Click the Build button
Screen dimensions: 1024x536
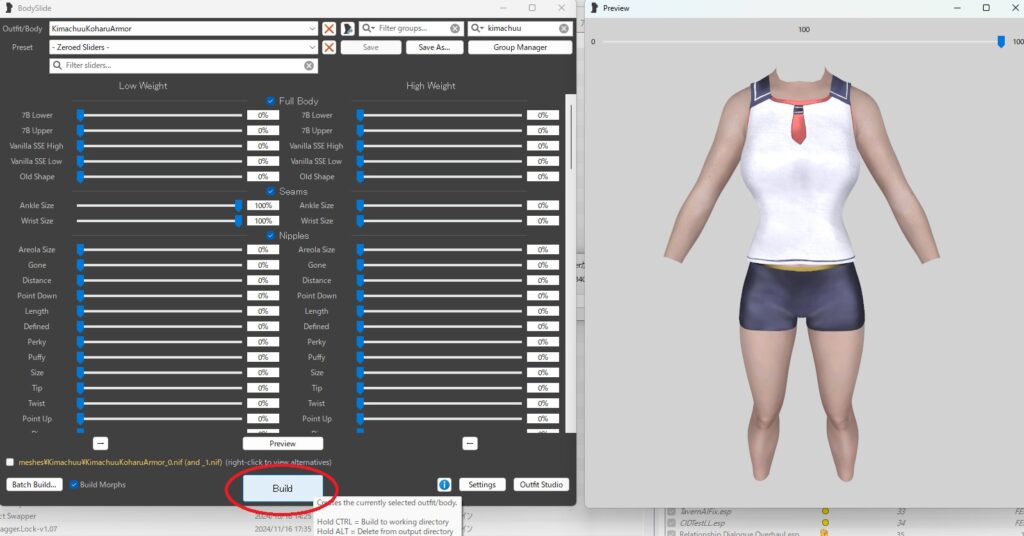[282, 488]
